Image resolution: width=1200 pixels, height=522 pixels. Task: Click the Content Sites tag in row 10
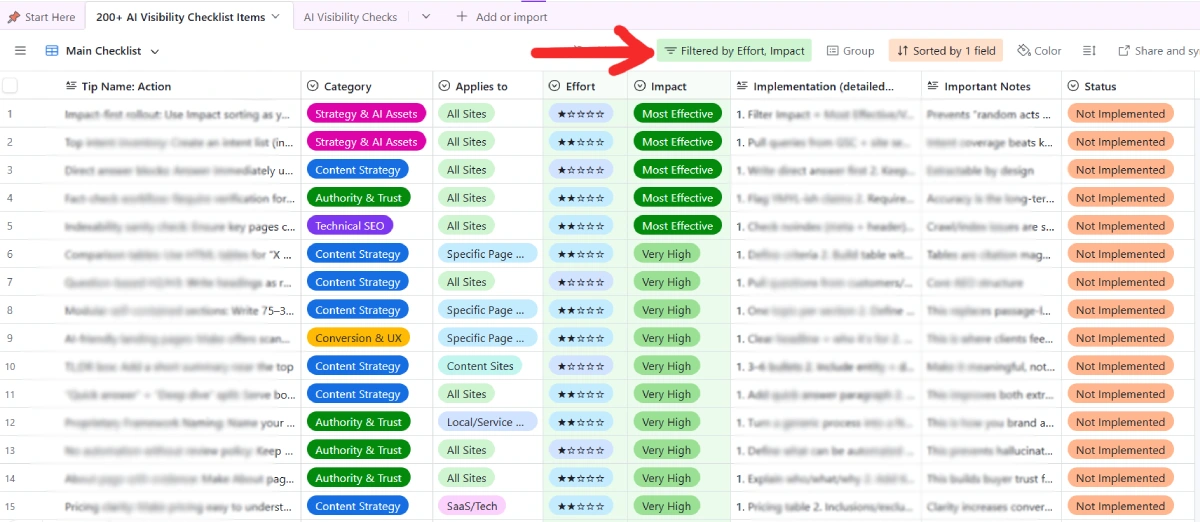coord(480,366)
